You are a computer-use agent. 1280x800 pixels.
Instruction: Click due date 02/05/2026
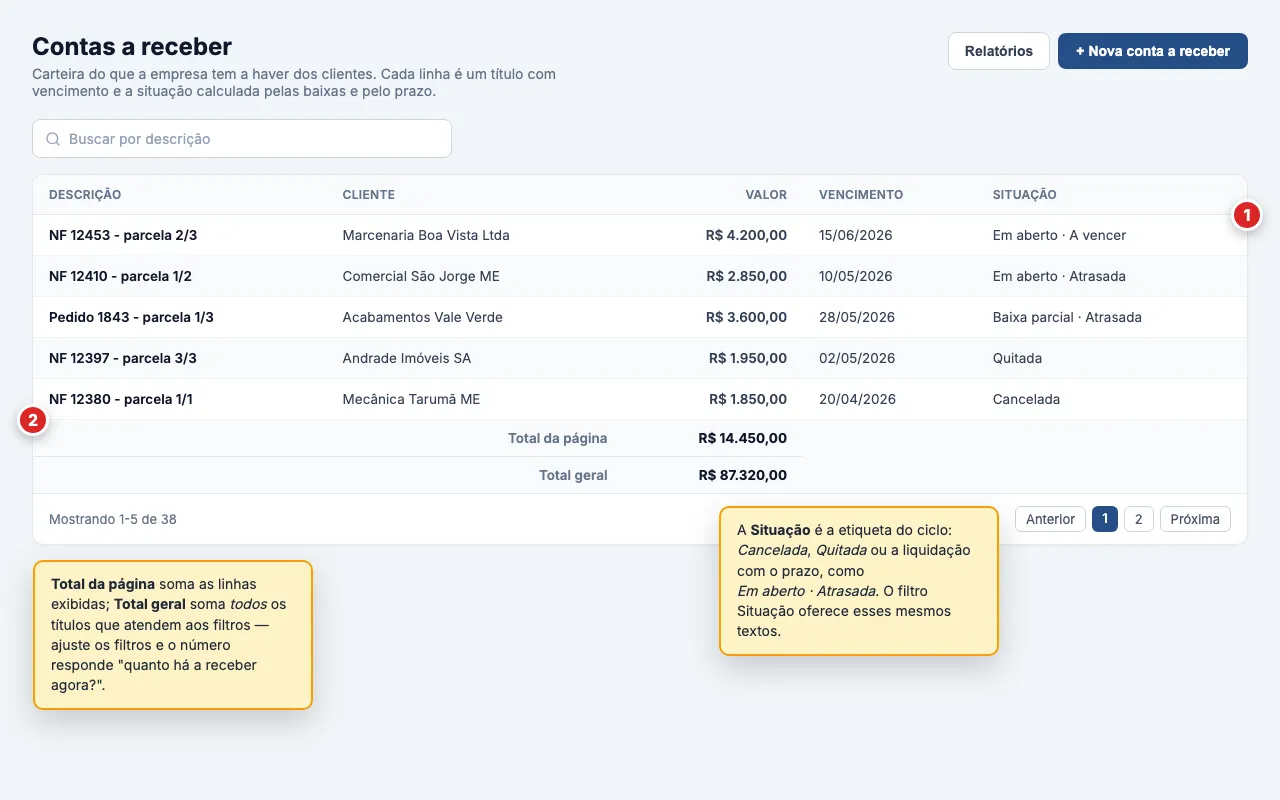pos(856,358)
